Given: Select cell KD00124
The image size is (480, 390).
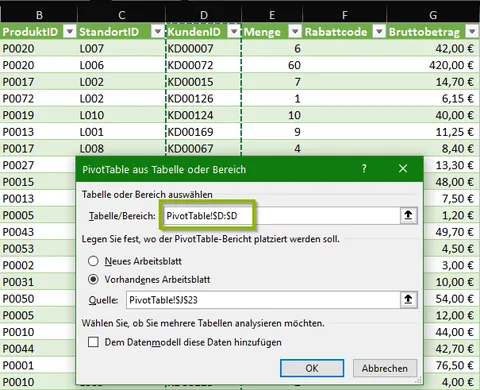Looking at the screenshot, I should 203,115.
